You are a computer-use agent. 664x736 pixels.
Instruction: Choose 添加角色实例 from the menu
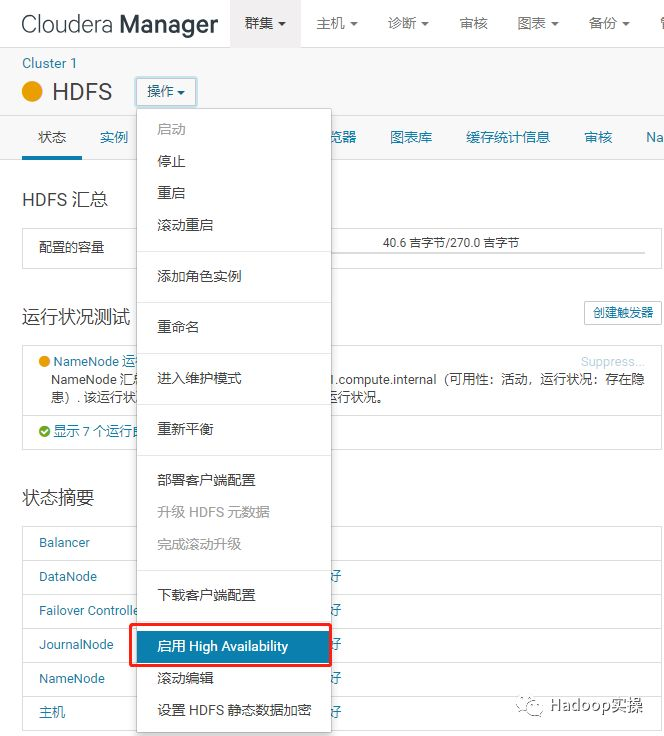tap(234, 276)
